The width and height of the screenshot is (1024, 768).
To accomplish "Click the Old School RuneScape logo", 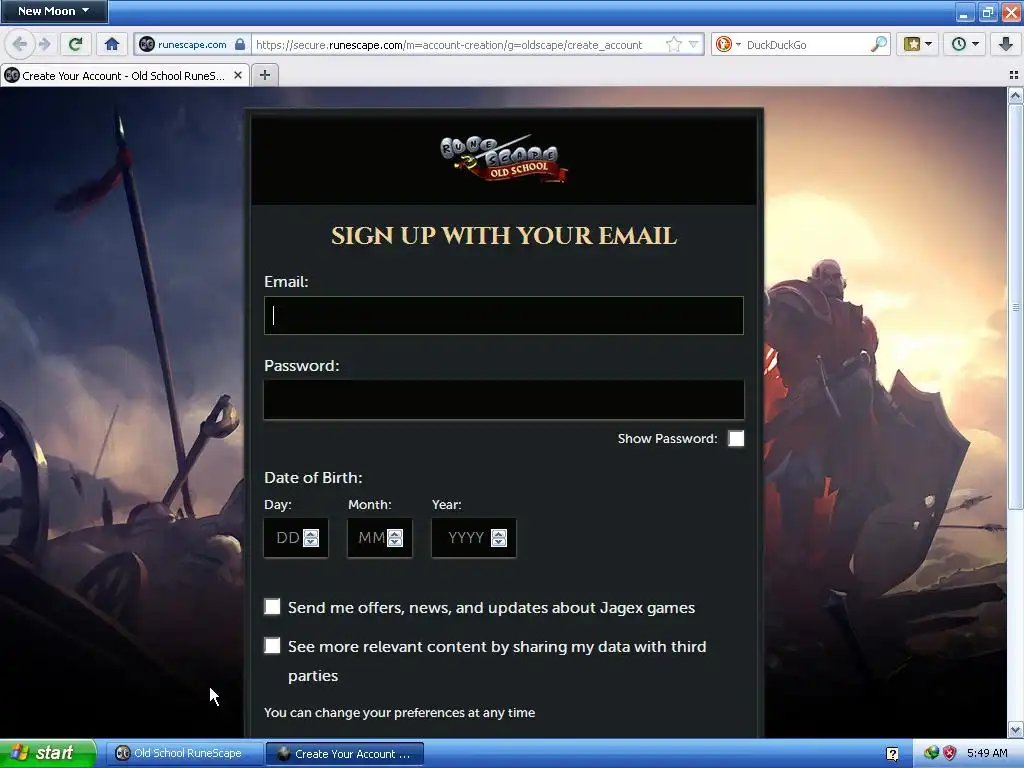I will coord(504,159).
